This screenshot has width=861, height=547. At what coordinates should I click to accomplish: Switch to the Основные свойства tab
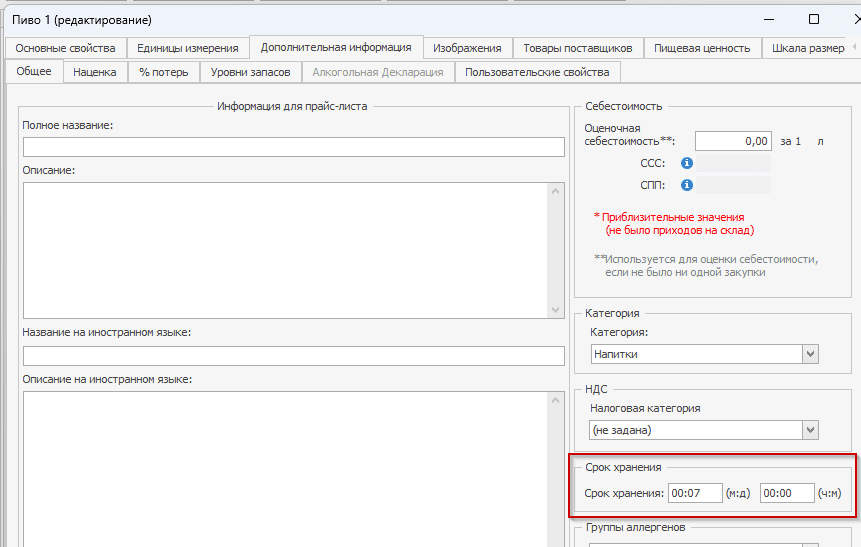65,48
